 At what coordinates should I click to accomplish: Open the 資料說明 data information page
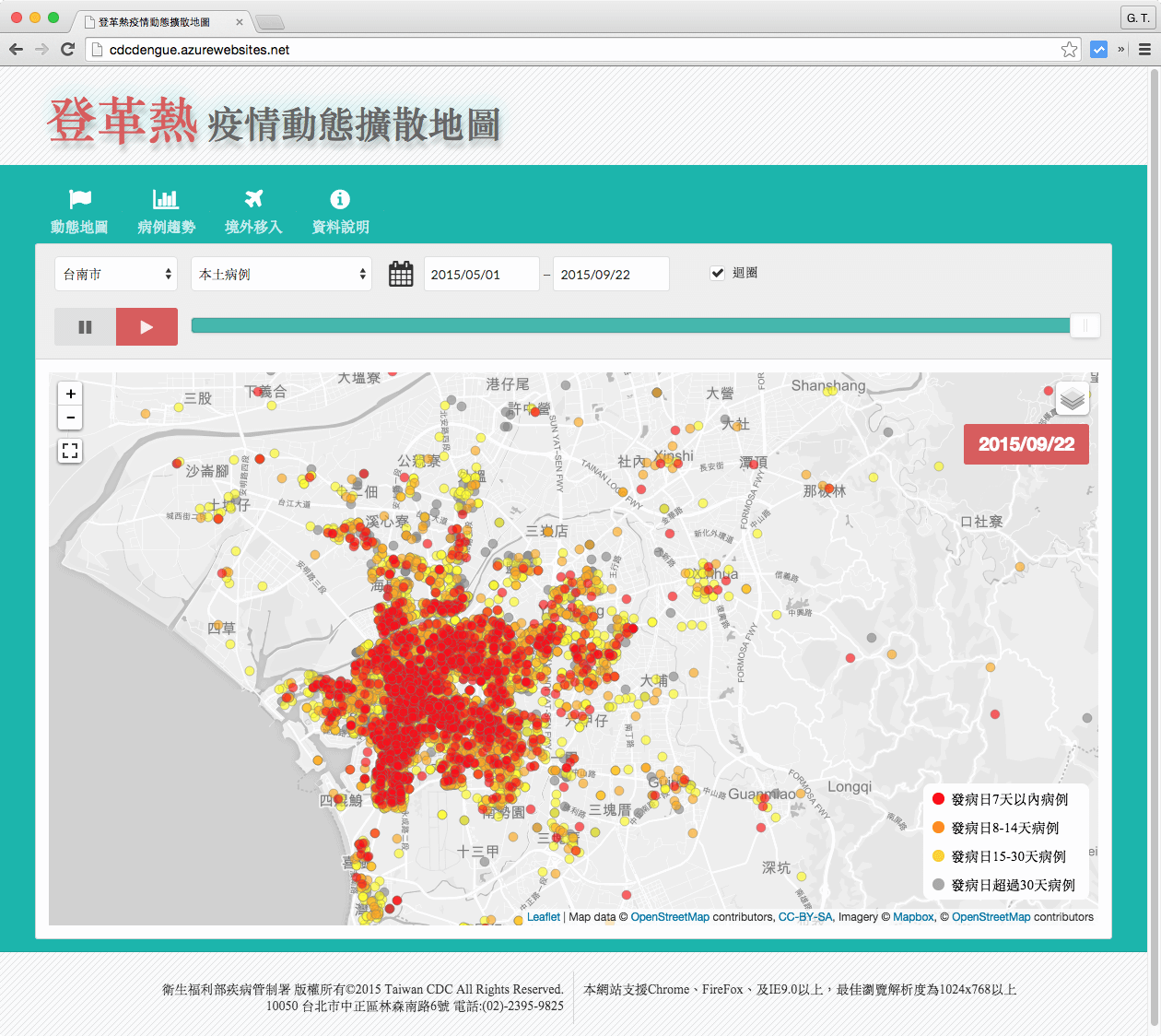[x=338, y=210]
